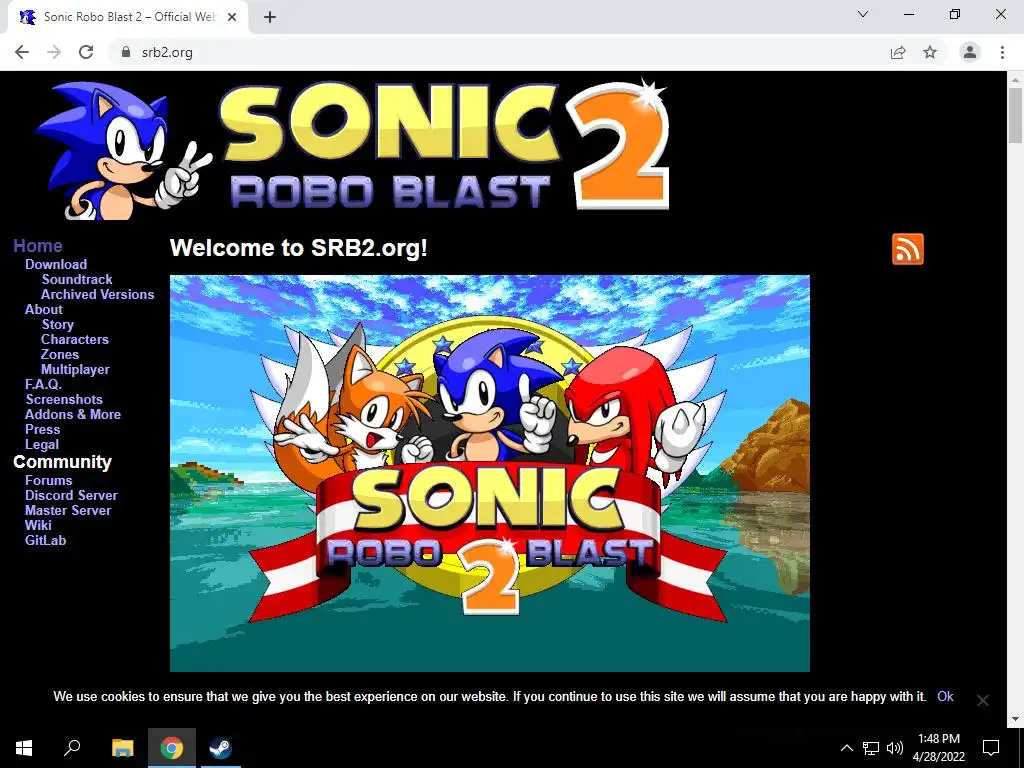Viewport: 1024px width, 768px height.
Task: Open the Zones page link
Action: [59, 355]
